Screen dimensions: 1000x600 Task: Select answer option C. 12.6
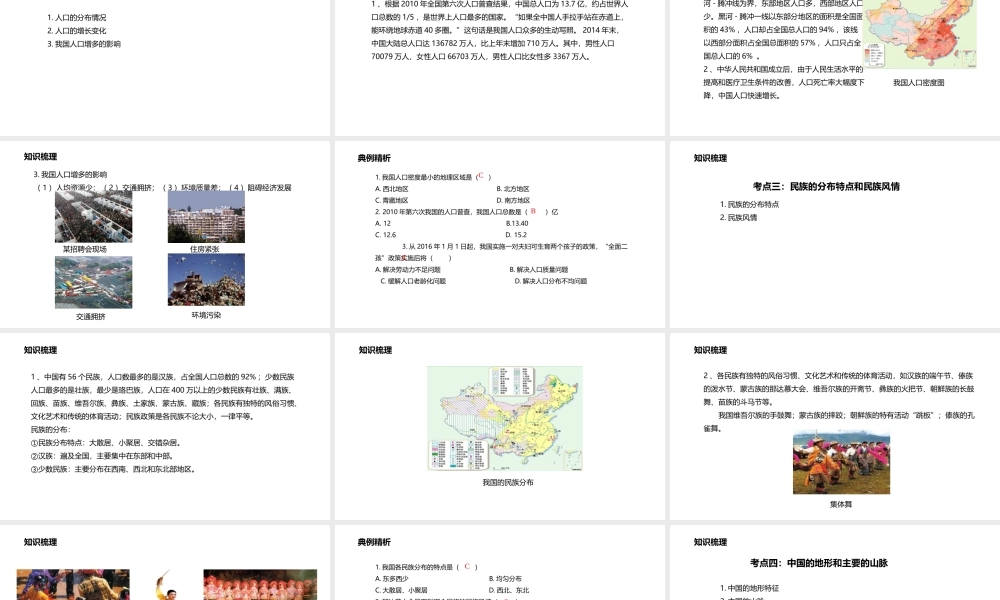[x=385, y=235]
